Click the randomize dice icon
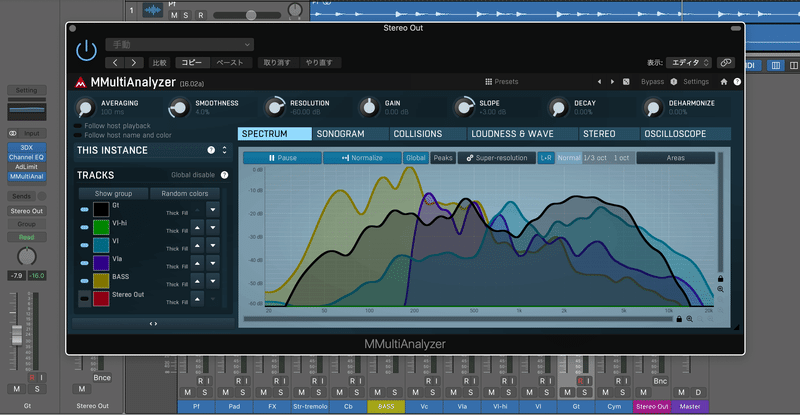This screenshot has width=800, height=415. pos(626,82)
